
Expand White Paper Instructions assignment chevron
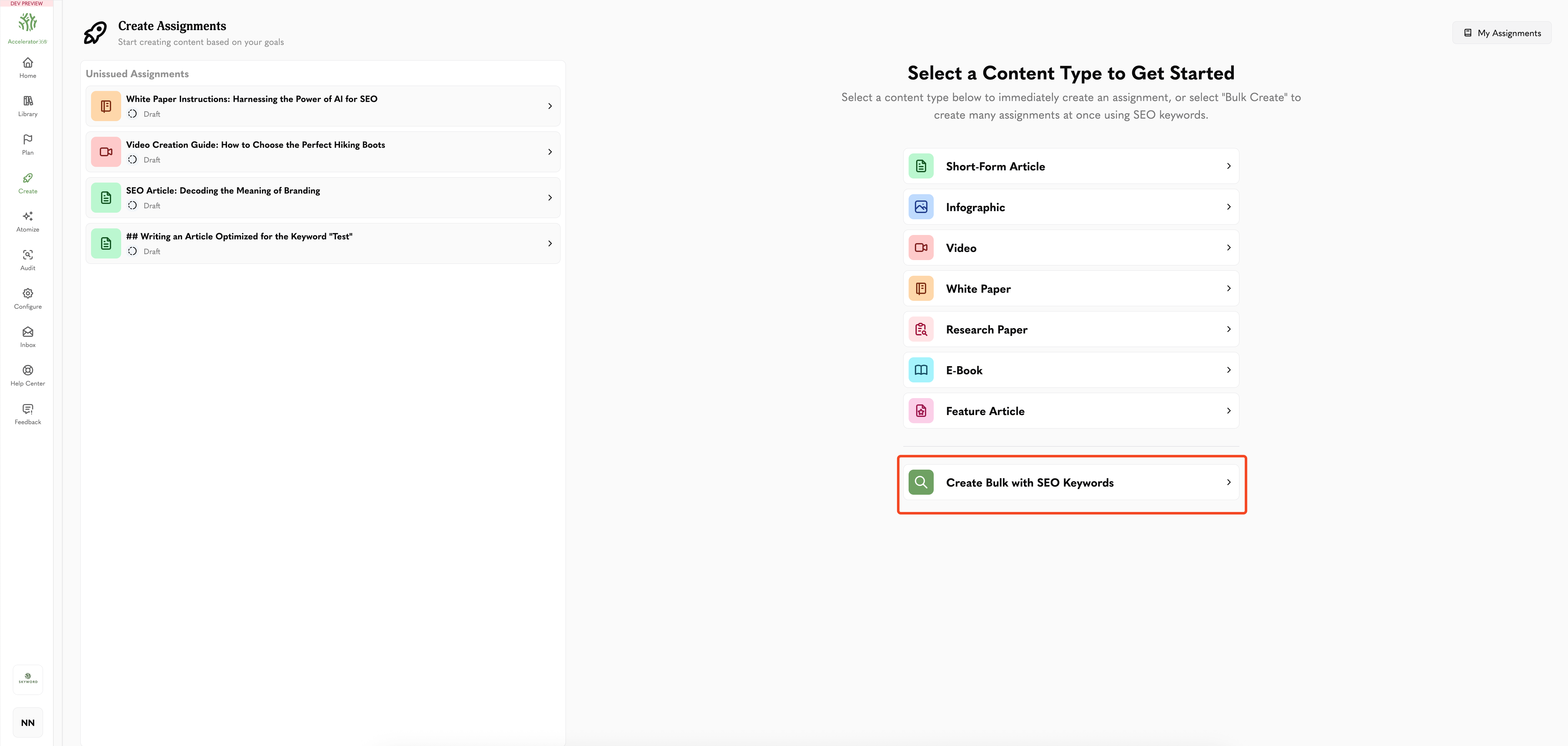[x=550, y=106]
